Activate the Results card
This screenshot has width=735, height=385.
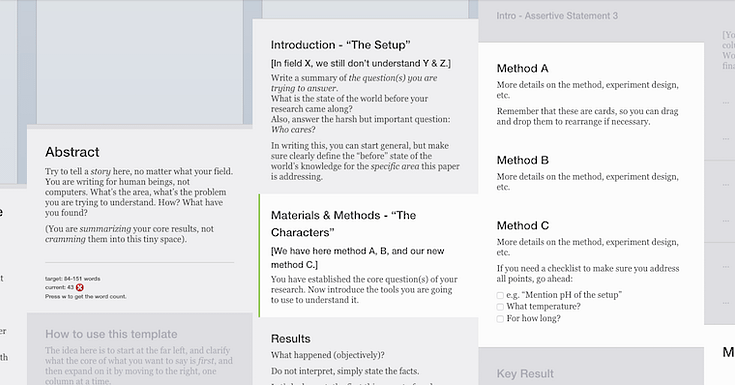coord(365,352)
